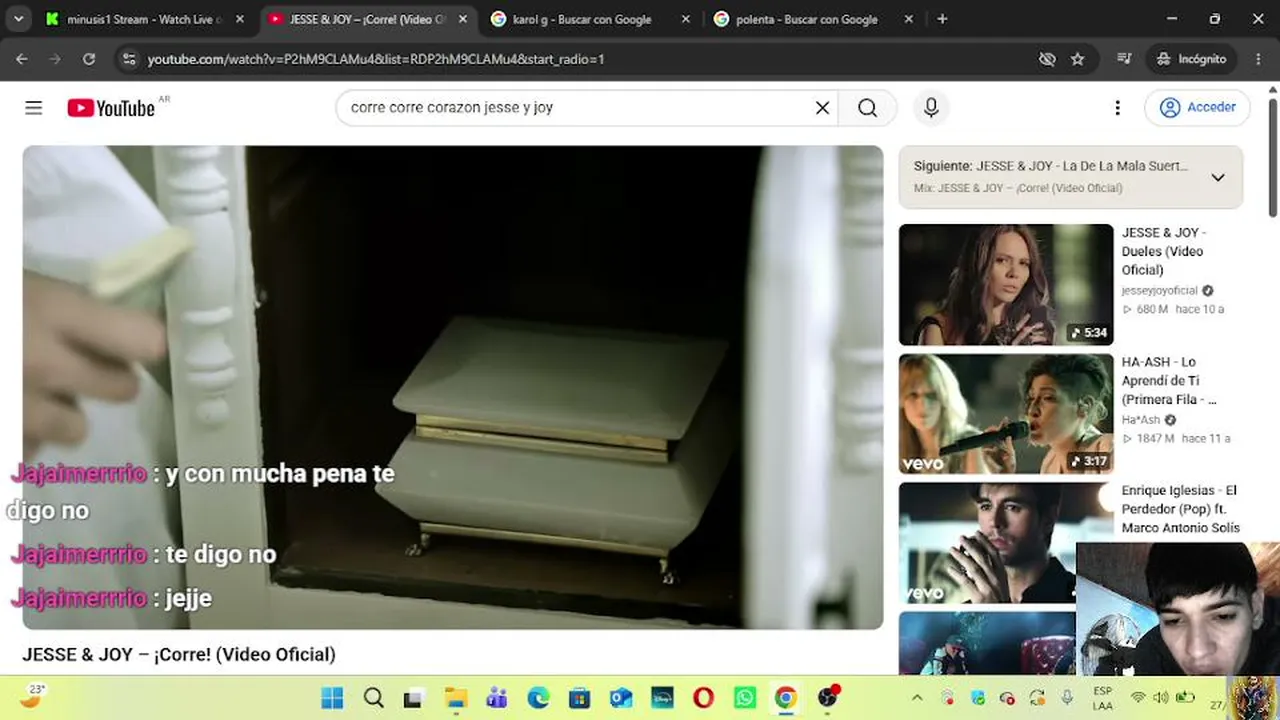Open a new browser tab

942,19
